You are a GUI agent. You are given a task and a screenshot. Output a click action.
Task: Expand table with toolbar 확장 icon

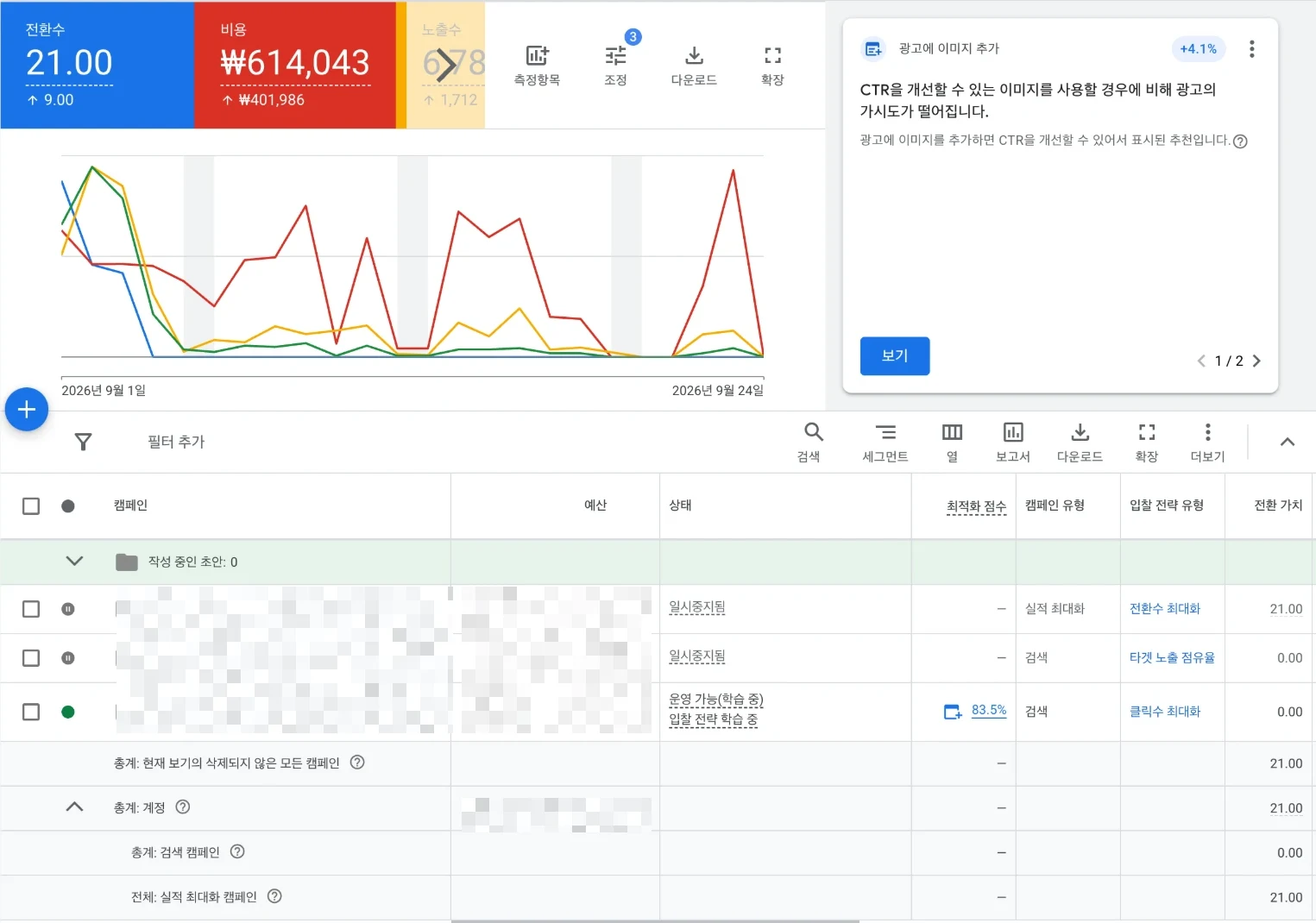pyautogui.click(x=1146, y=432)
